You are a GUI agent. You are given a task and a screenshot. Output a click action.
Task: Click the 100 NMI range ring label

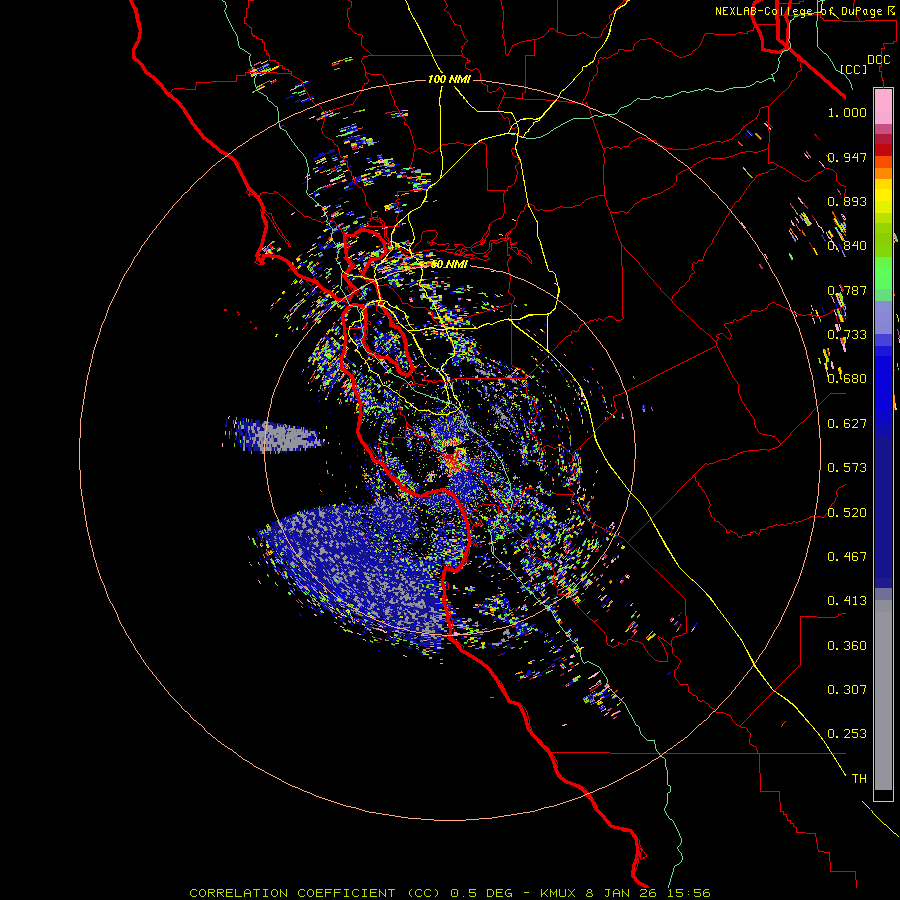[449, 79]
